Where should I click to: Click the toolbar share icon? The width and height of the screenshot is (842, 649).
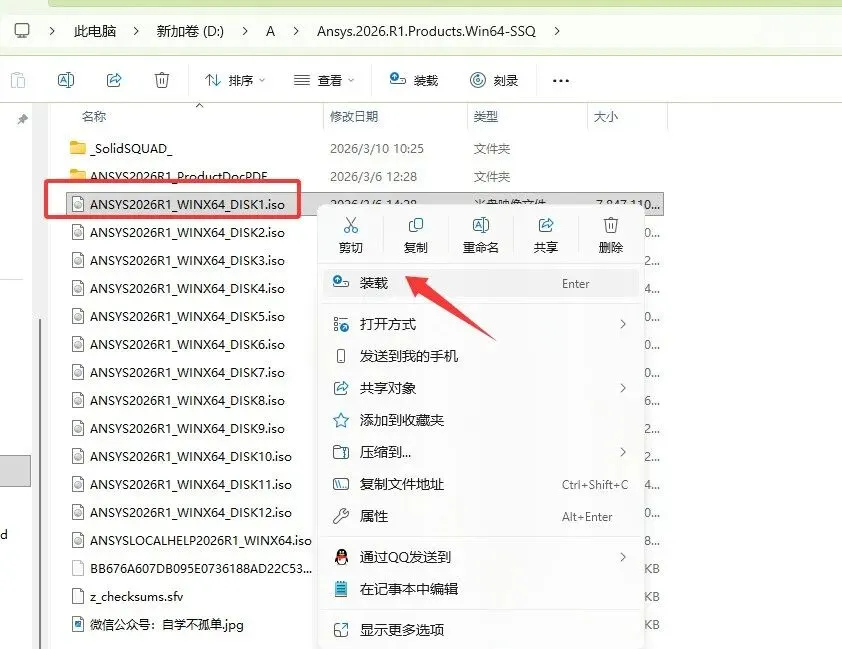pyautogui.click(x=114, y=80)
